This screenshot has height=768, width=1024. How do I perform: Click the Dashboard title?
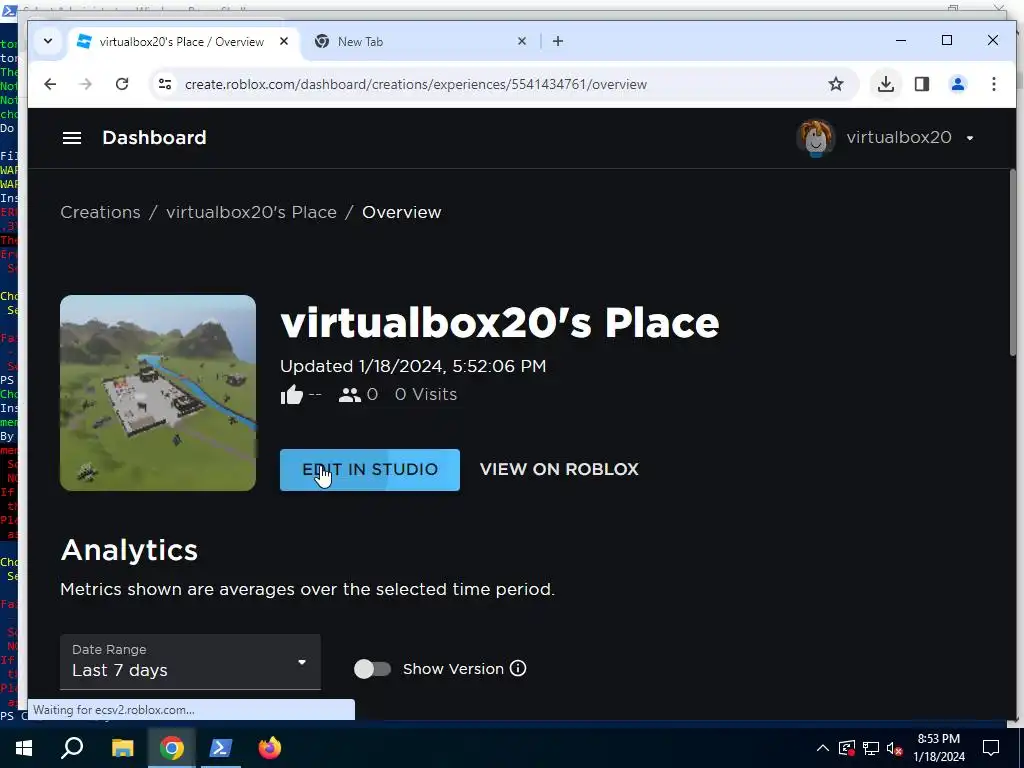click(154, 138)
